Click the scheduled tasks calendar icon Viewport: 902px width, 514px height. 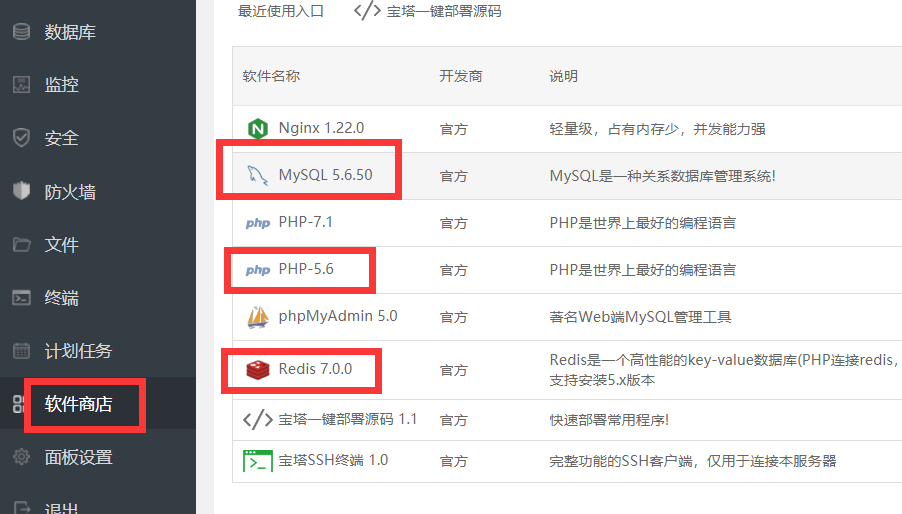tap(21, 350)
